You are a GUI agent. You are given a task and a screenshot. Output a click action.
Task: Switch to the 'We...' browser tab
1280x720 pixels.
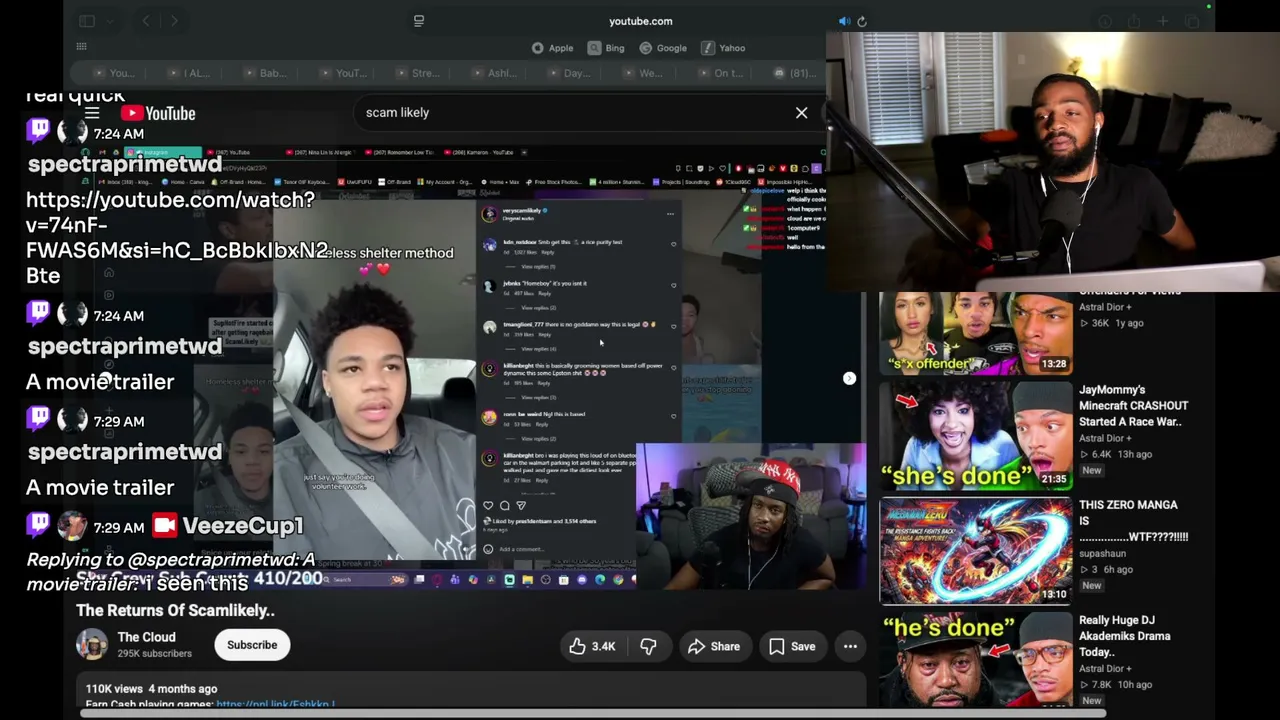(644, 73)
